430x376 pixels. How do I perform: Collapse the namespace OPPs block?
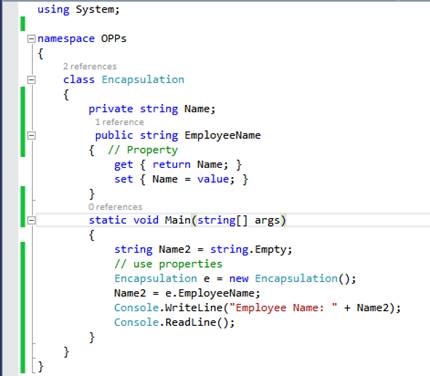click(31, 39)
